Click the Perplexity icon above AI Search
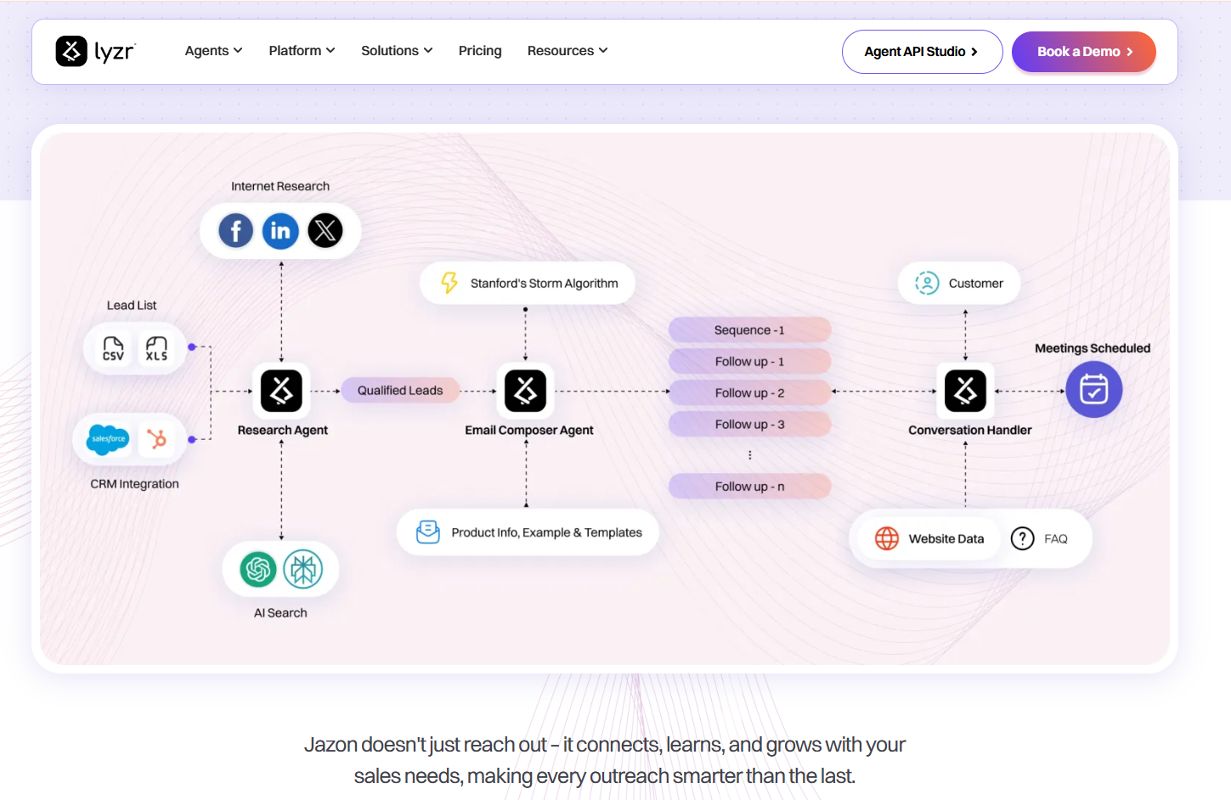 302,570
